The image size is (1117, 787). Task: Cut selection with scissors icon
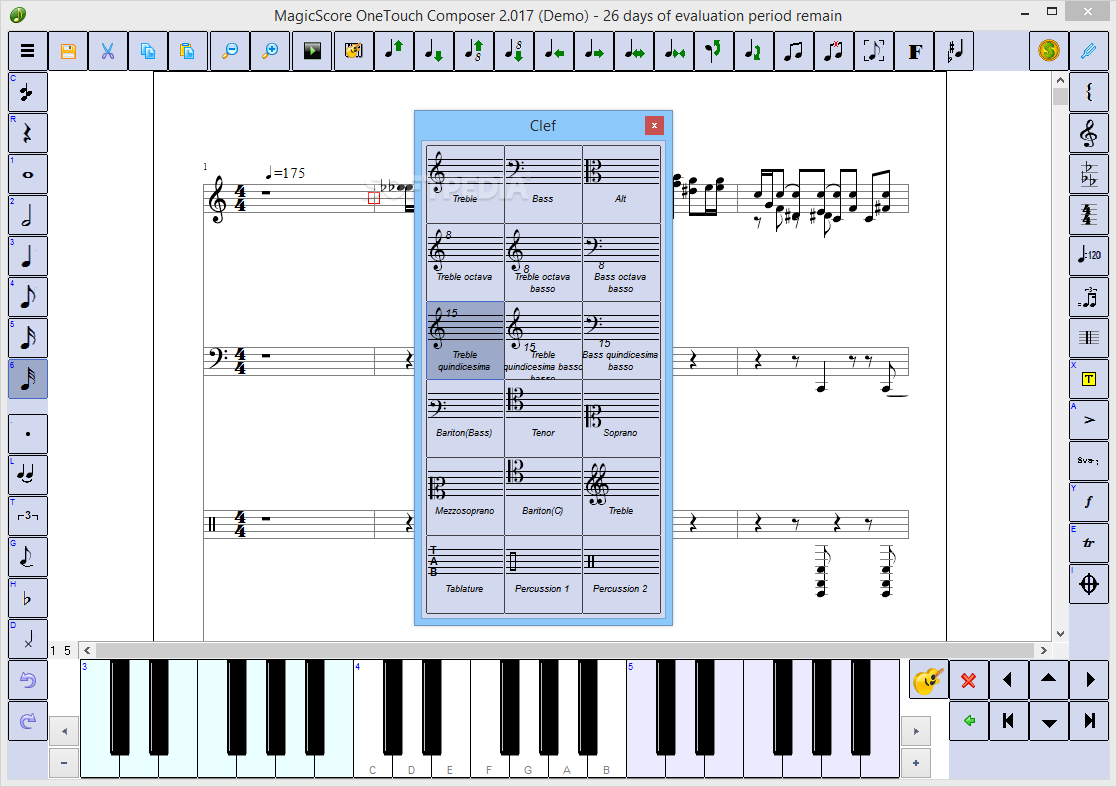[x=108, y=51]
